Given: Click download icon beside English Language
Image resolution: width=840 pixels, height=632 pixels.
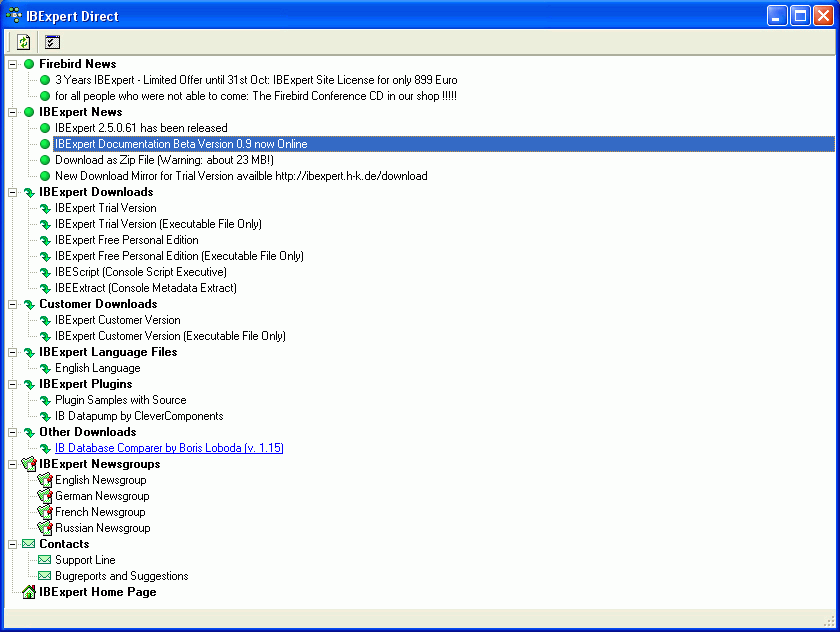Looking at the screenshot, I should [x=45, y=368].
